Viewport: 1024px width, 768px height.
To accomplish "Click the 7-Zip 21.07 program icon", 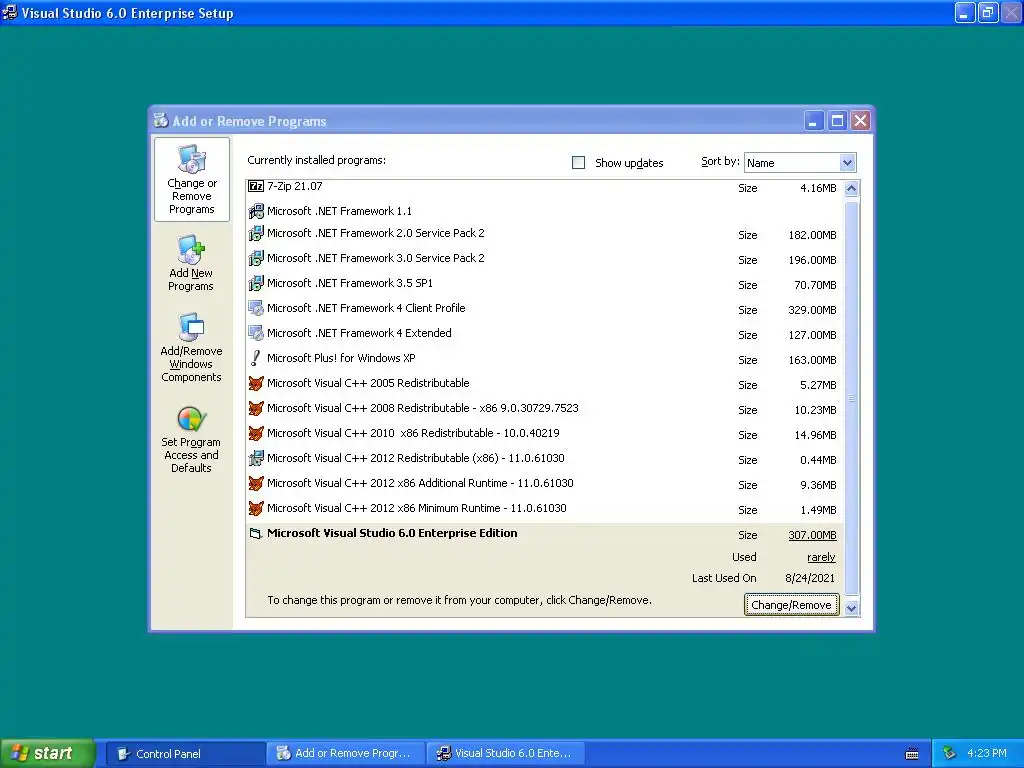I will click(x=256, y=187).
